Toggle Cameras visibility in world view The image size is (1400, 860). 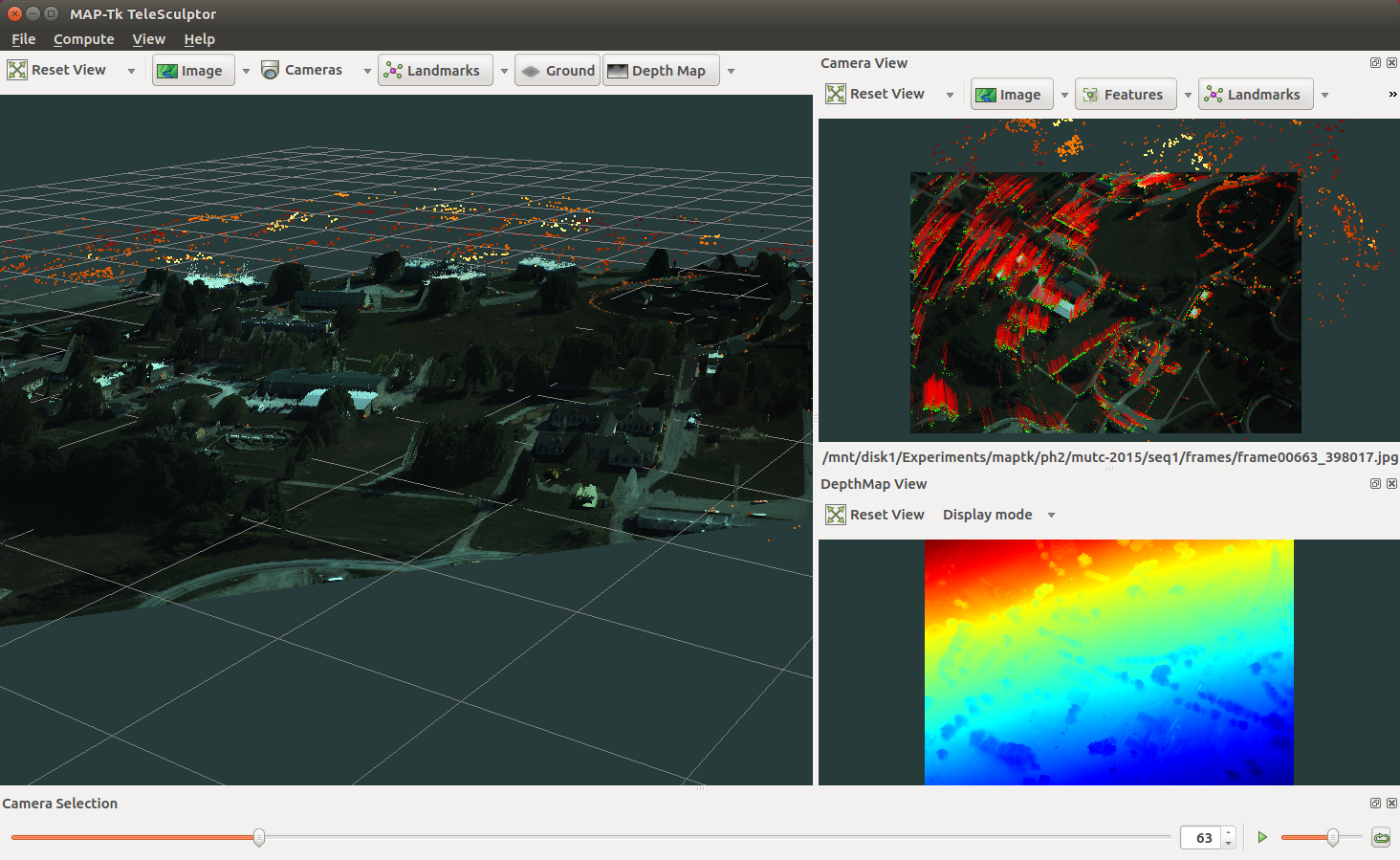tap(302, 70)
